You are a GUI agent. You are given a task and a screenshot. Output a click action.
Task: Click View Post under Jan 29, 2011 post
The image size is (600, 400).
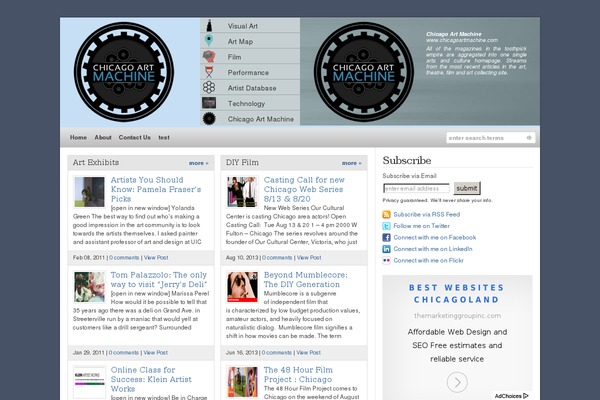coord(155,353)
